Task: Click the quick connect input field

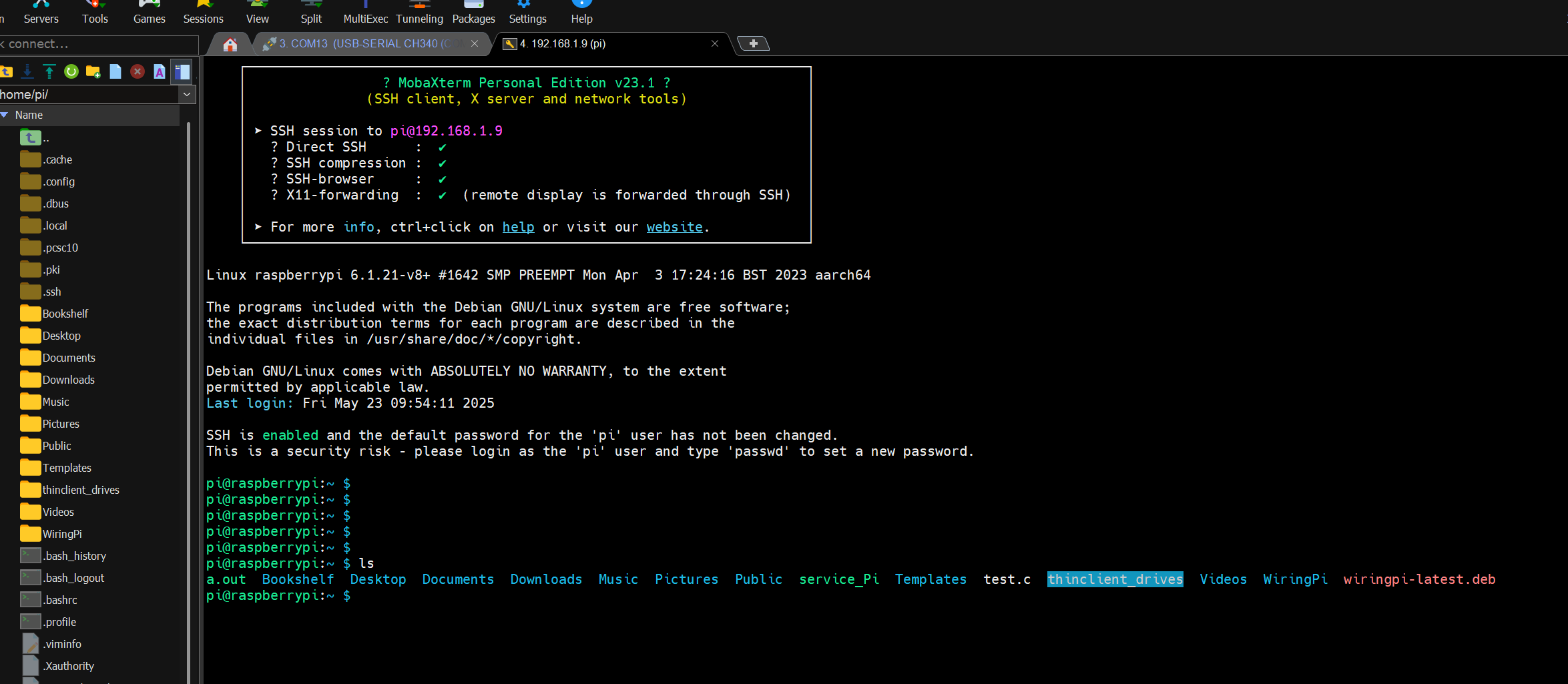Action: 99,44
